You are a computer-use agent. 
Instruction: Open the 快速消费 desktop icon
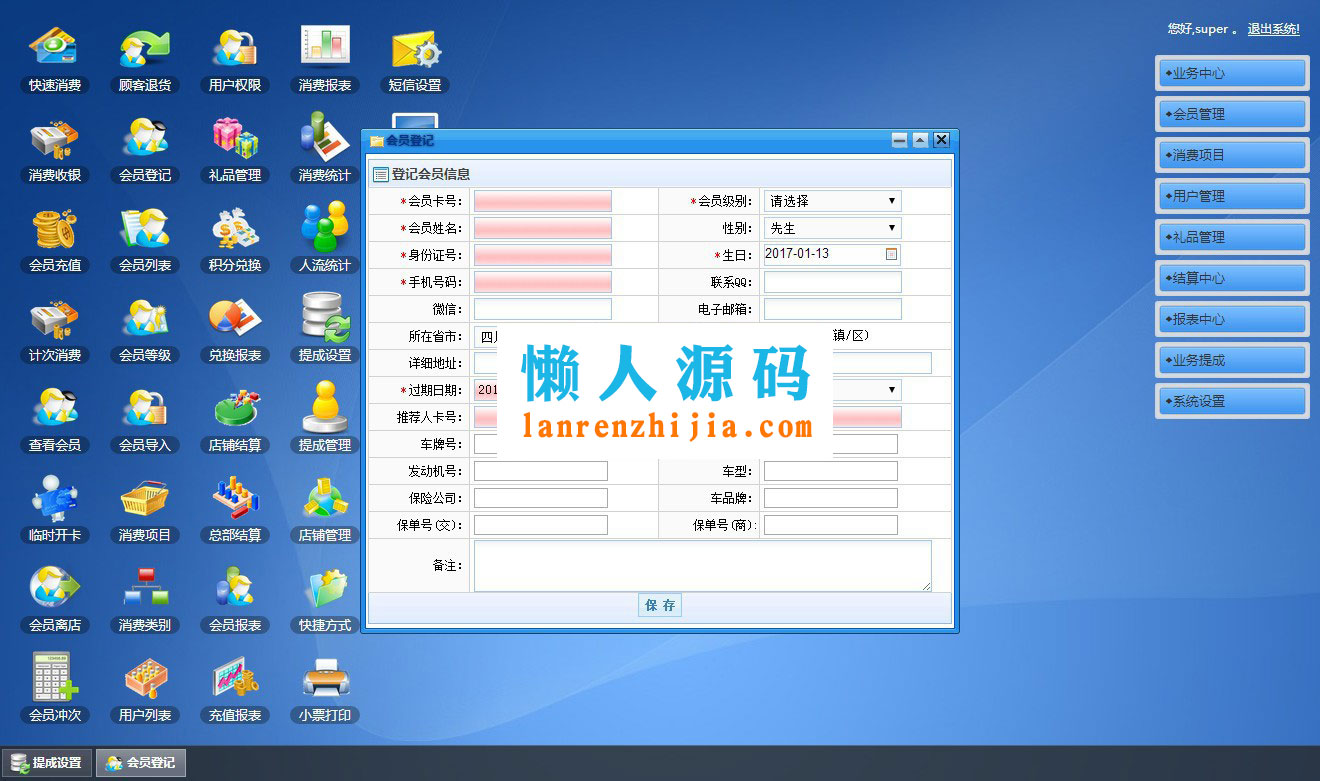tap(55, 60)
